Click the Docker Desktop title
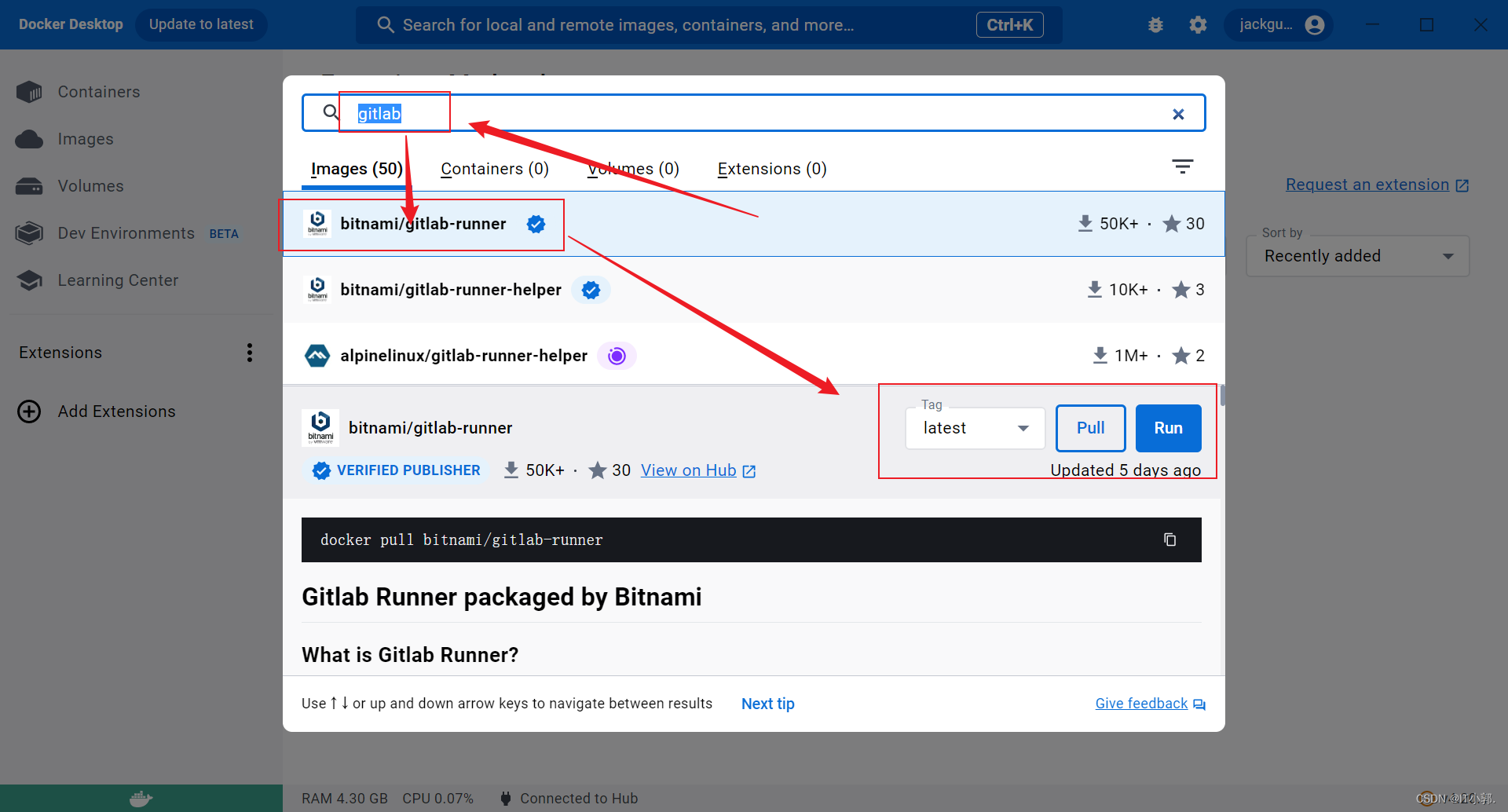 pyautogui.click(x=71, y=24)
